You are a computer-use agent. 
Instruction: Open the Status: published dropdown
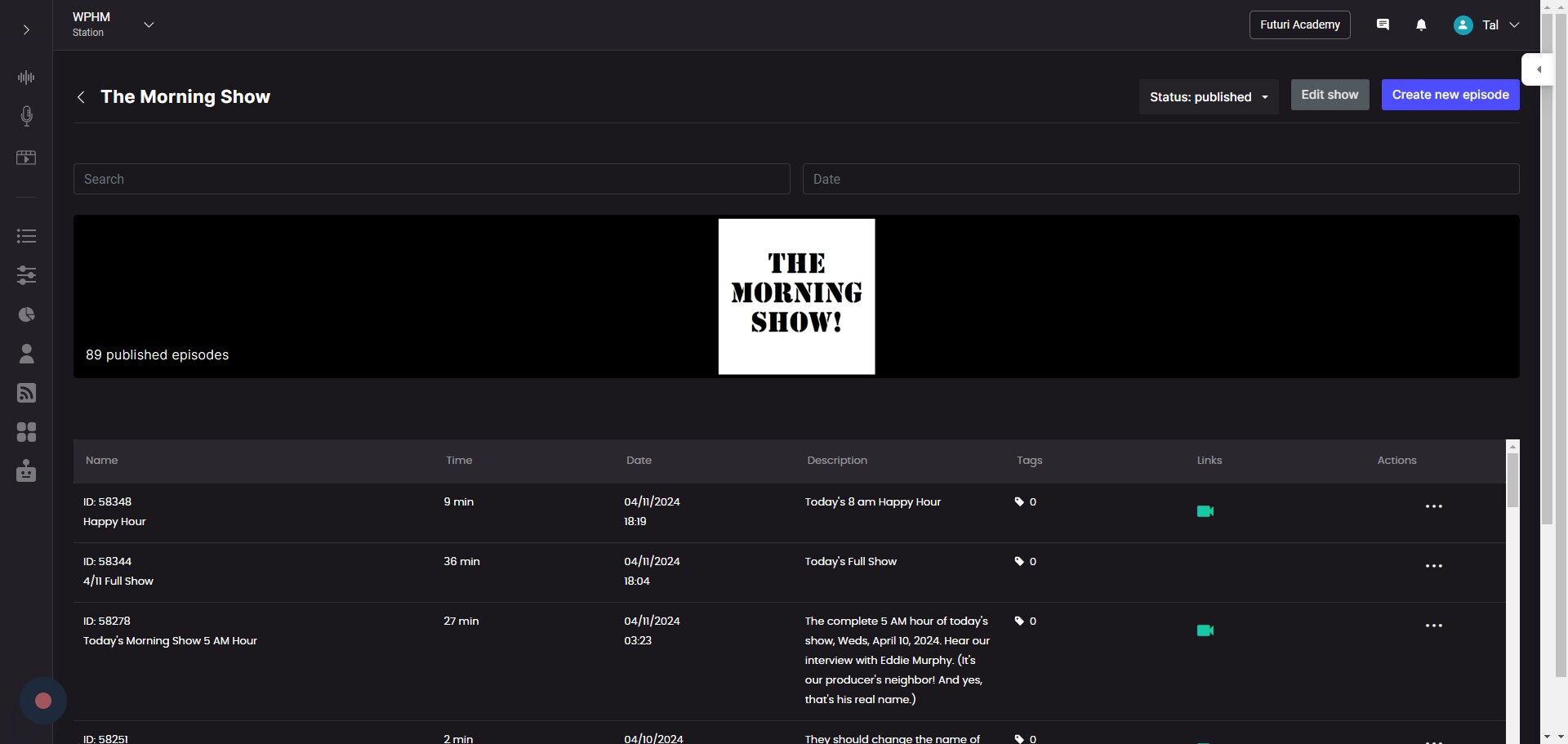(1208, 97)
